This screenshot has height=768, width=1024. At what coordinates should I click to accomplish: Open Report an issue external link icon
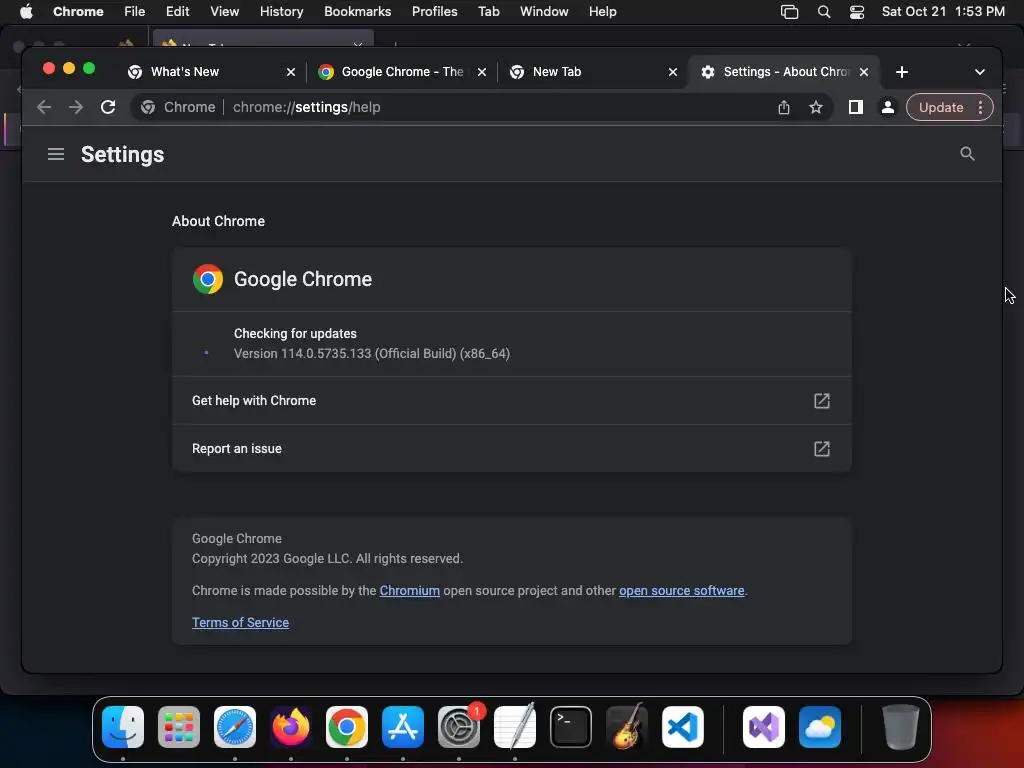coord(822,449)
